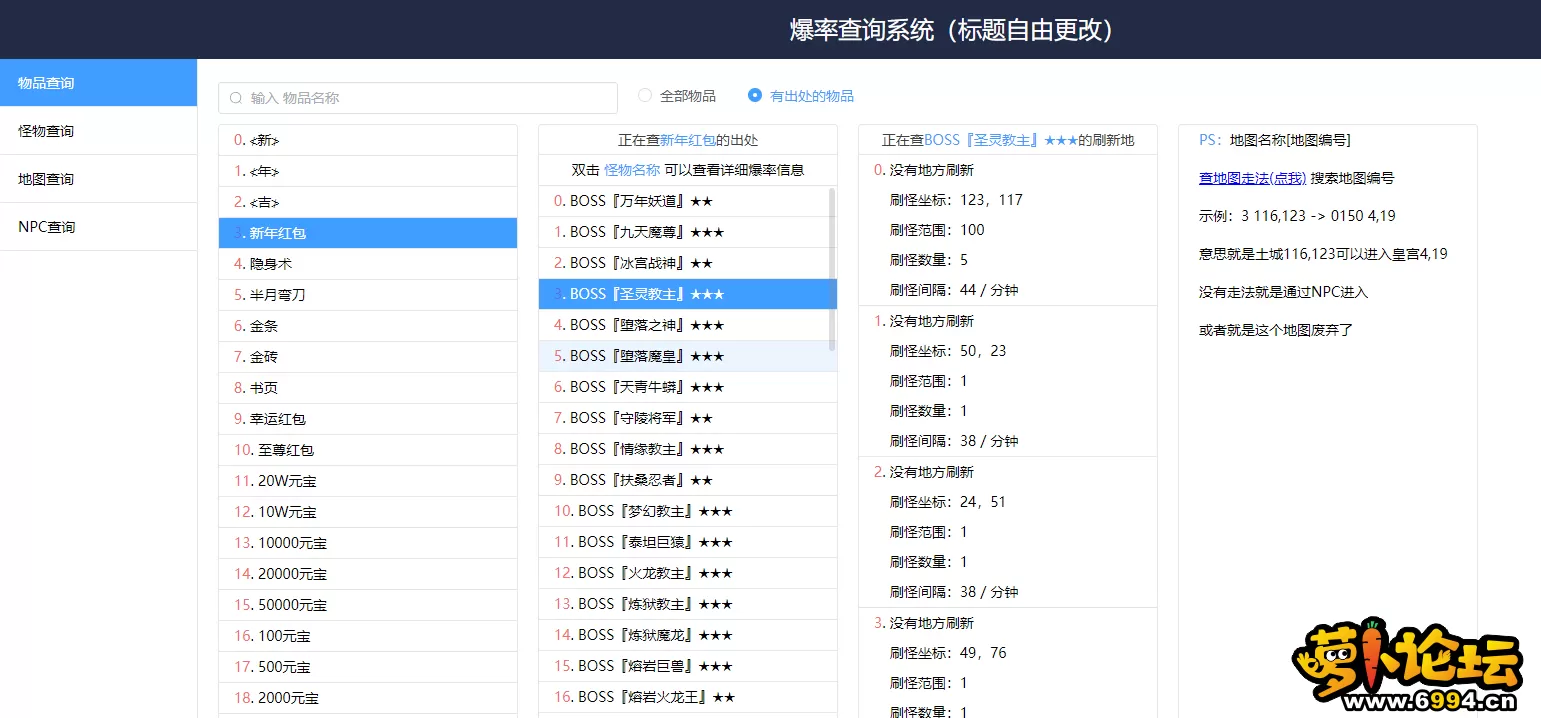Select monster BOSS『梦幻教主』★★★
1541x718 pixels.
click(688, 511)
